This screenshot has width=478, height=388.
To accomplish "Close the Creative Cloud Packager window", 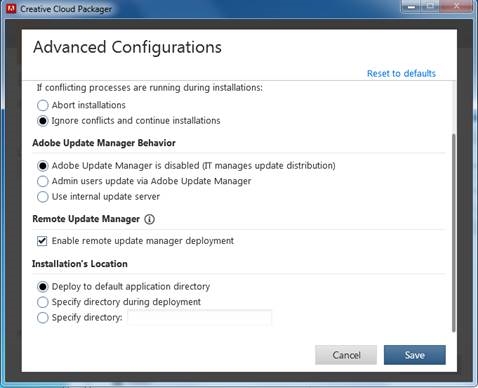I will point(457,6).
